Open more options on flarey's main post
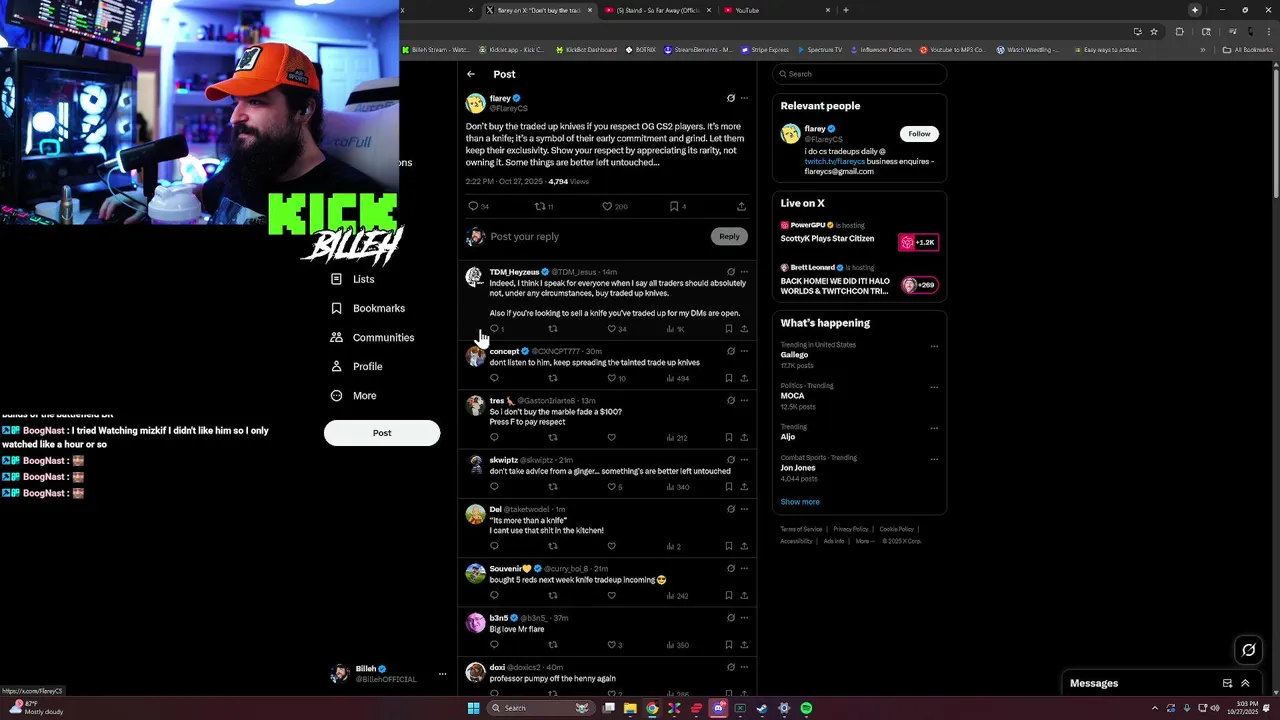The height and width of the screenshot is (720, 1280). pyautogui.click(x=744, y=98)
